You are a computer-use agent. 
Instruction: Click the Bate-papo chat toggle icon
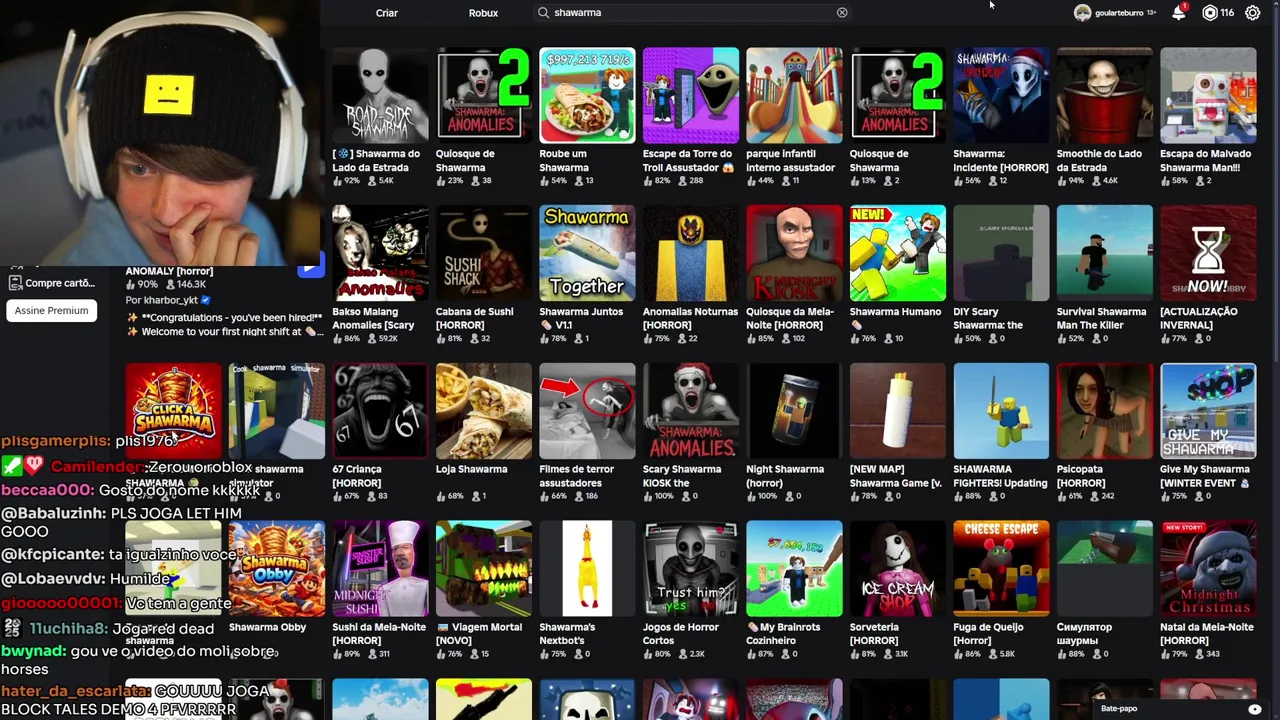tap(1254, 709)
